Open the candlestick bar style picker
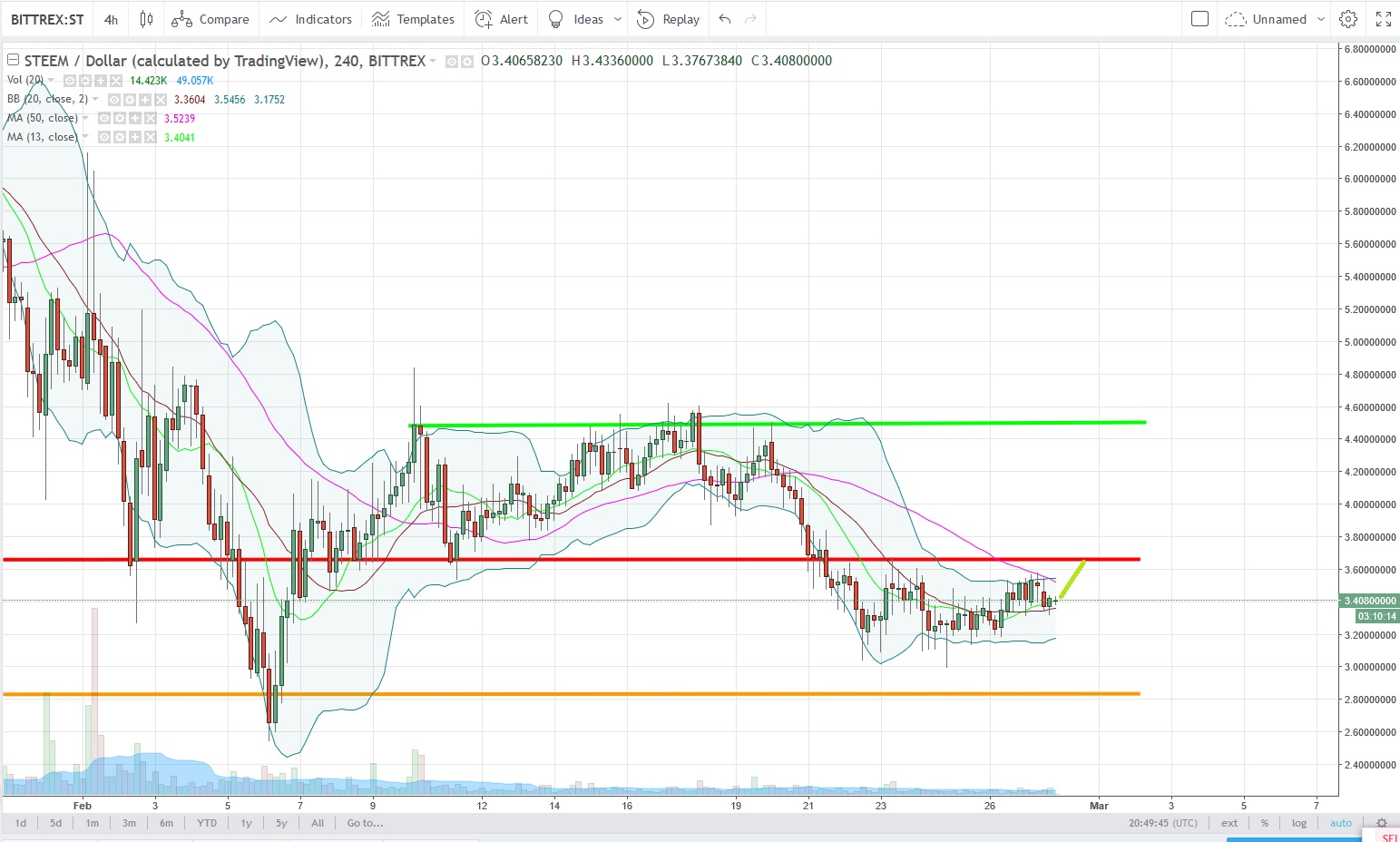Image resolution: width=1400 pixels, height=842 pixels. pos(146,19)
